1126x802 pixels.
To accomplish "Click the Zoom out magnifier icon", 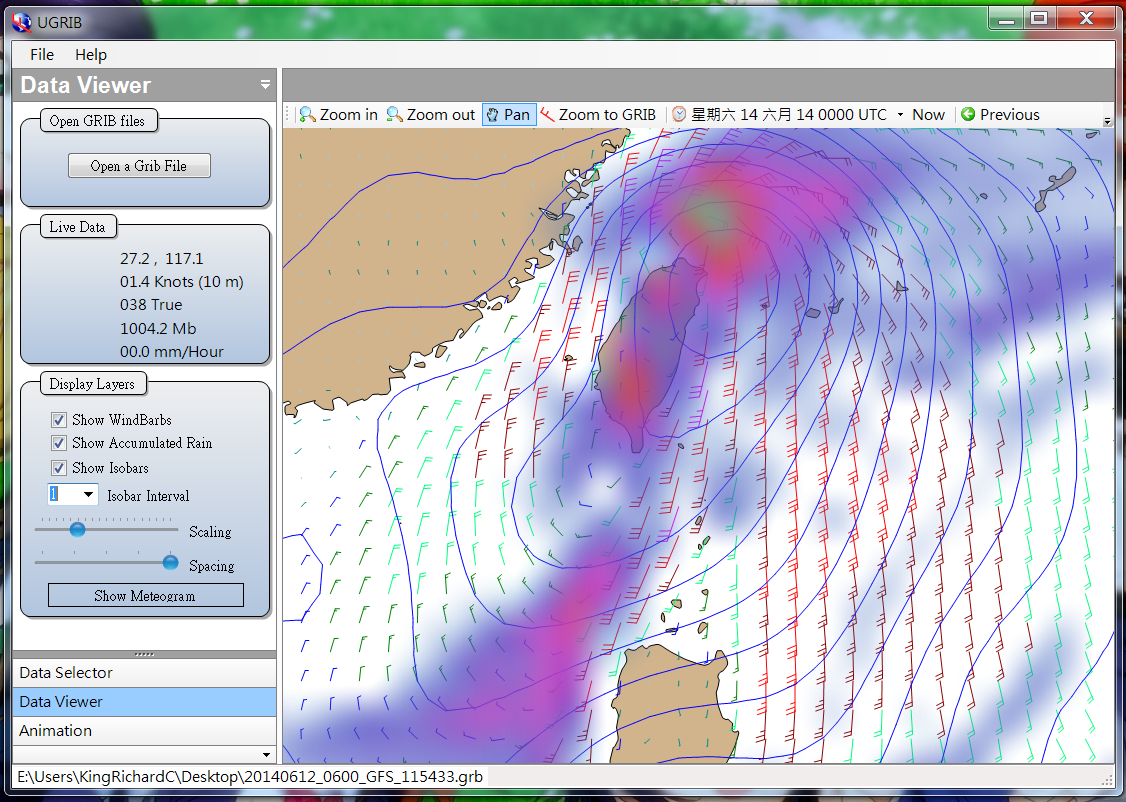I will coord(395,115).
